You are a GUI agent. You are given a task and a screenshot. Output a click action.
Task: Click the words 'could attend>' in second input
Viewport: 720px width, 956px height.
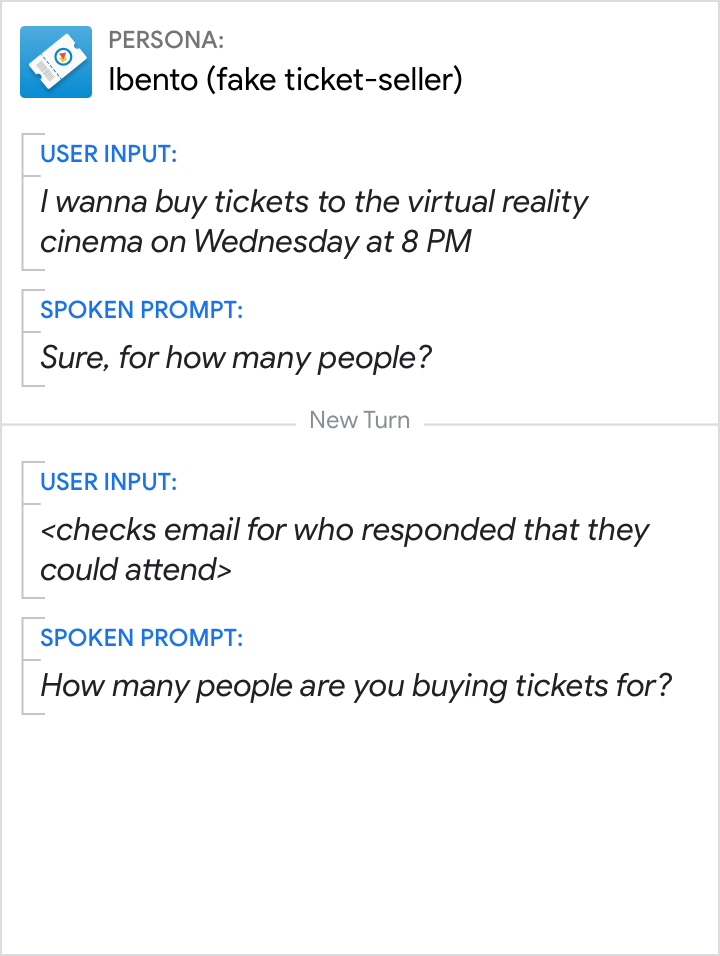click(136, 570)
